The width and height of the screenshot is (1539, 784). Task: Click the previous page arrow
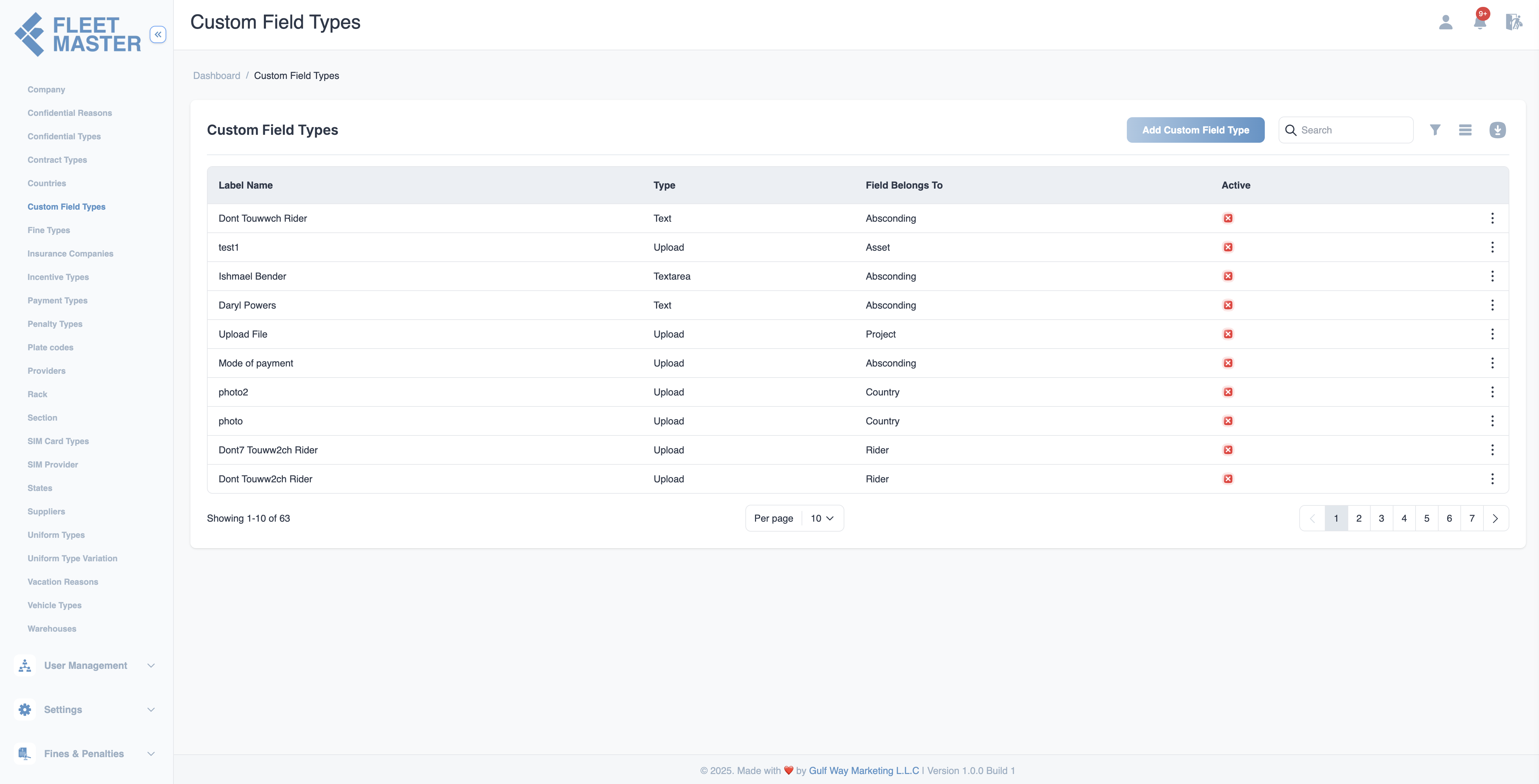[1313, 518]
